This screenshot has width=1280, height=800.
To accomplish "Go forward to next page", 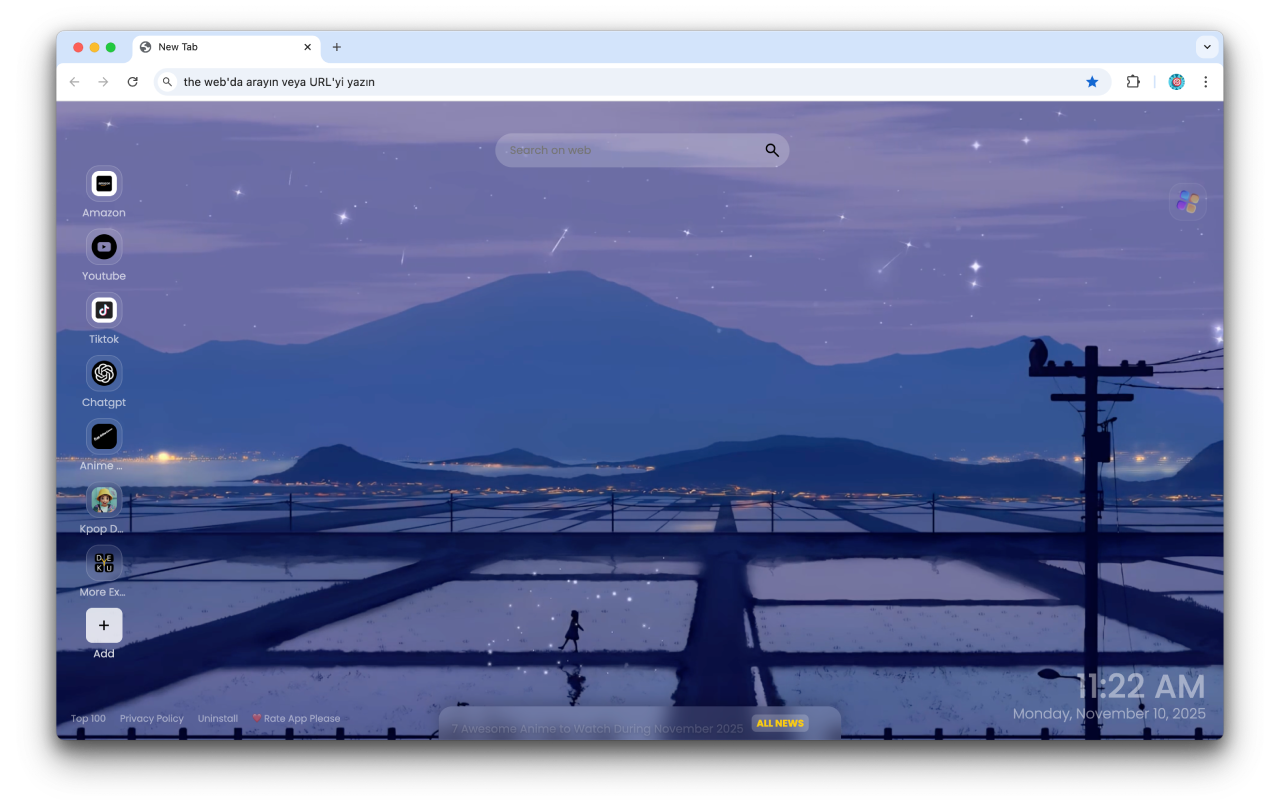I will (103, 82).
